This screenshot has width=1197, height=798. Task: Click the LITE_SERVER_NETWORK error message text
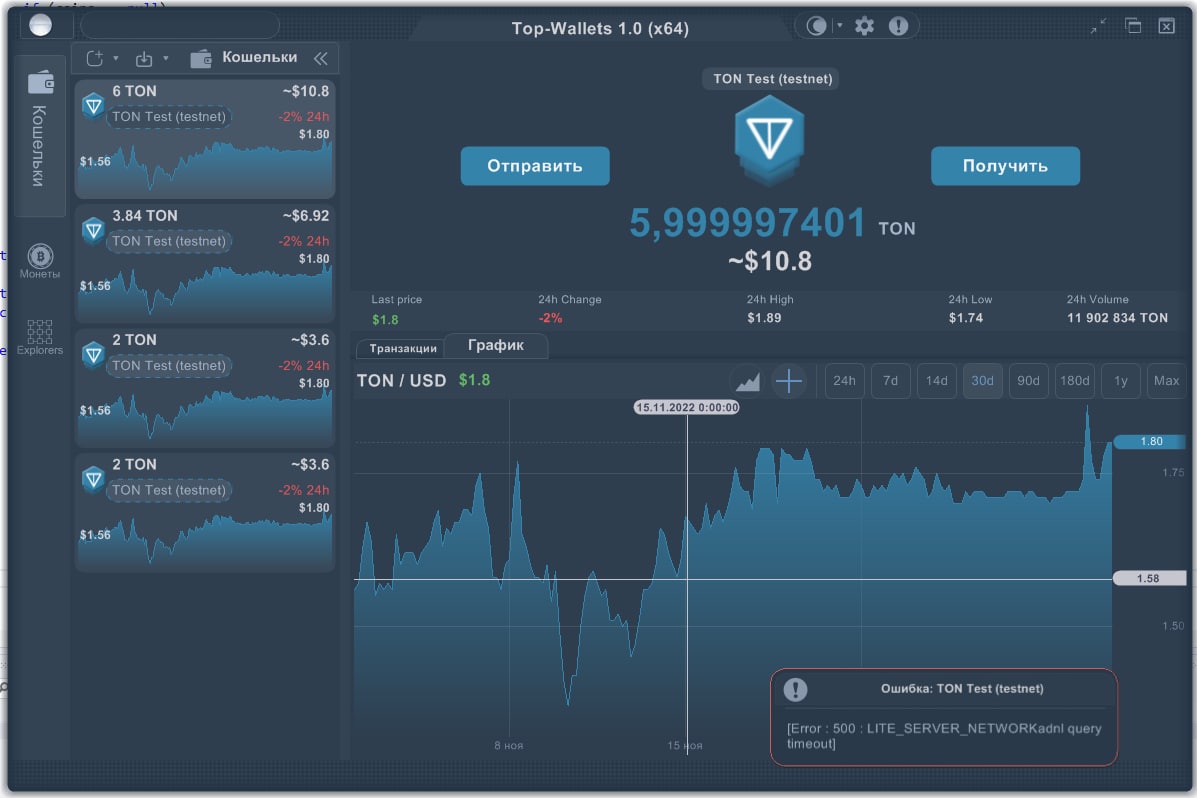pos(944,735)
